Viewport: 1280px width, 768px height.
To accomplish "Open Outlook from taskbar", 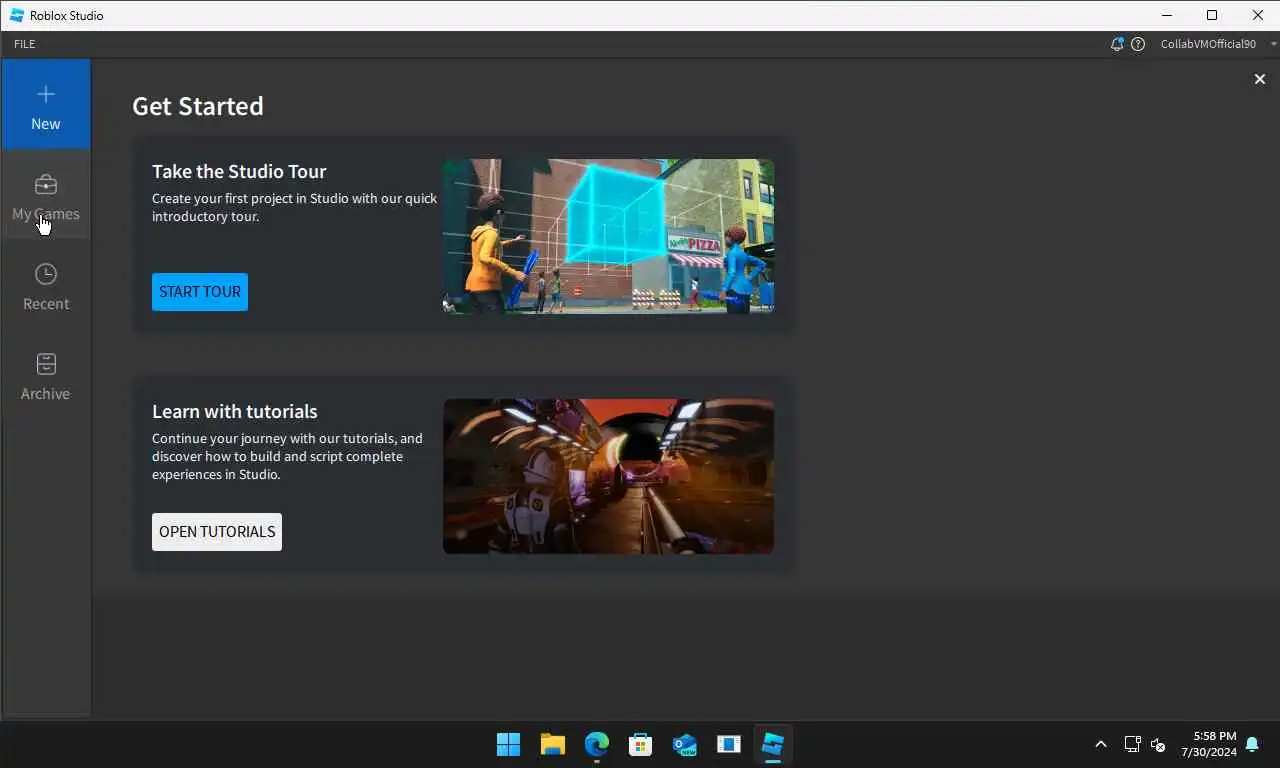I will tap(684, 744).
